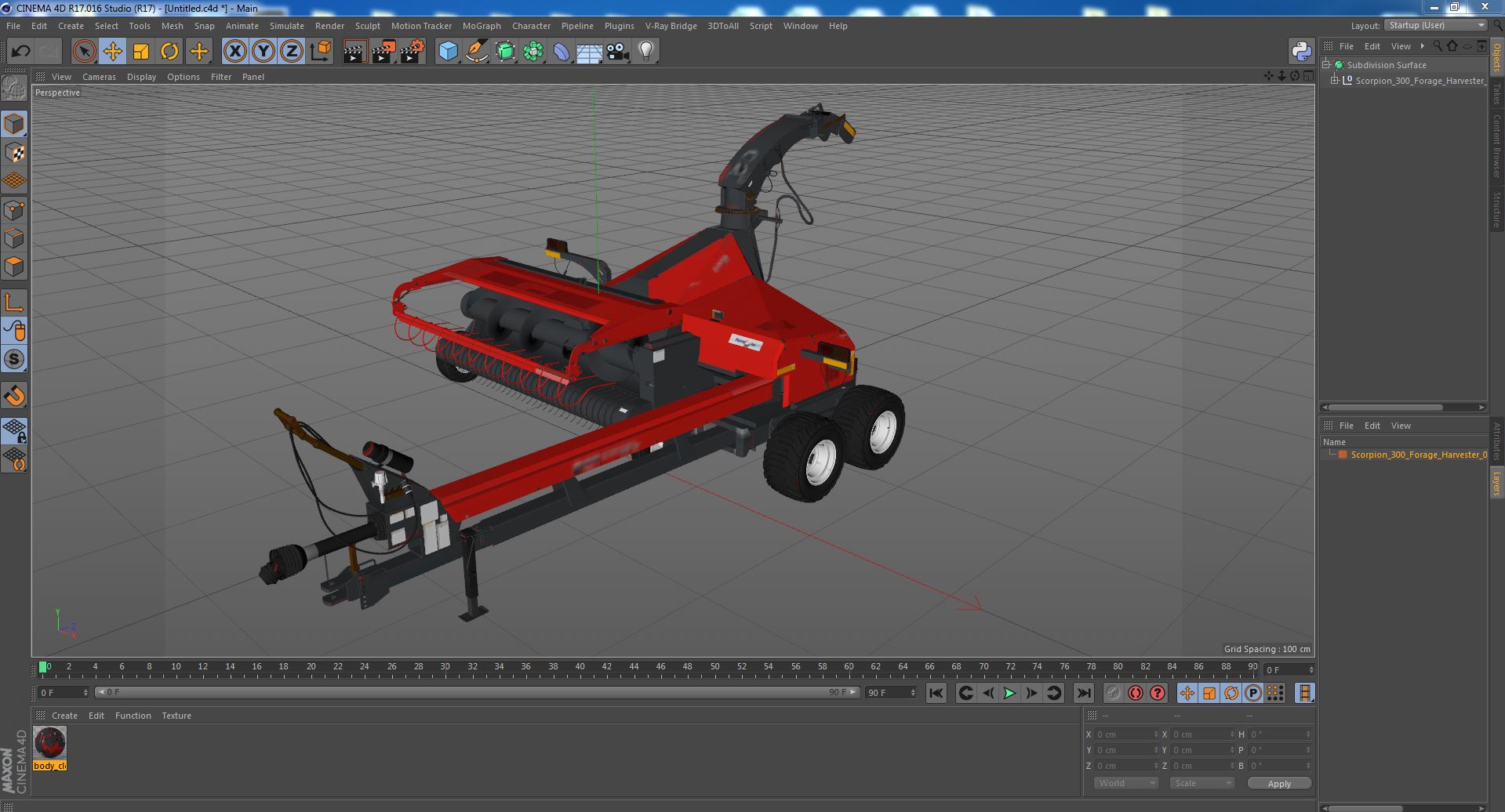
Task: Click timeline marker at frame 0
Action: click(43, 667)
